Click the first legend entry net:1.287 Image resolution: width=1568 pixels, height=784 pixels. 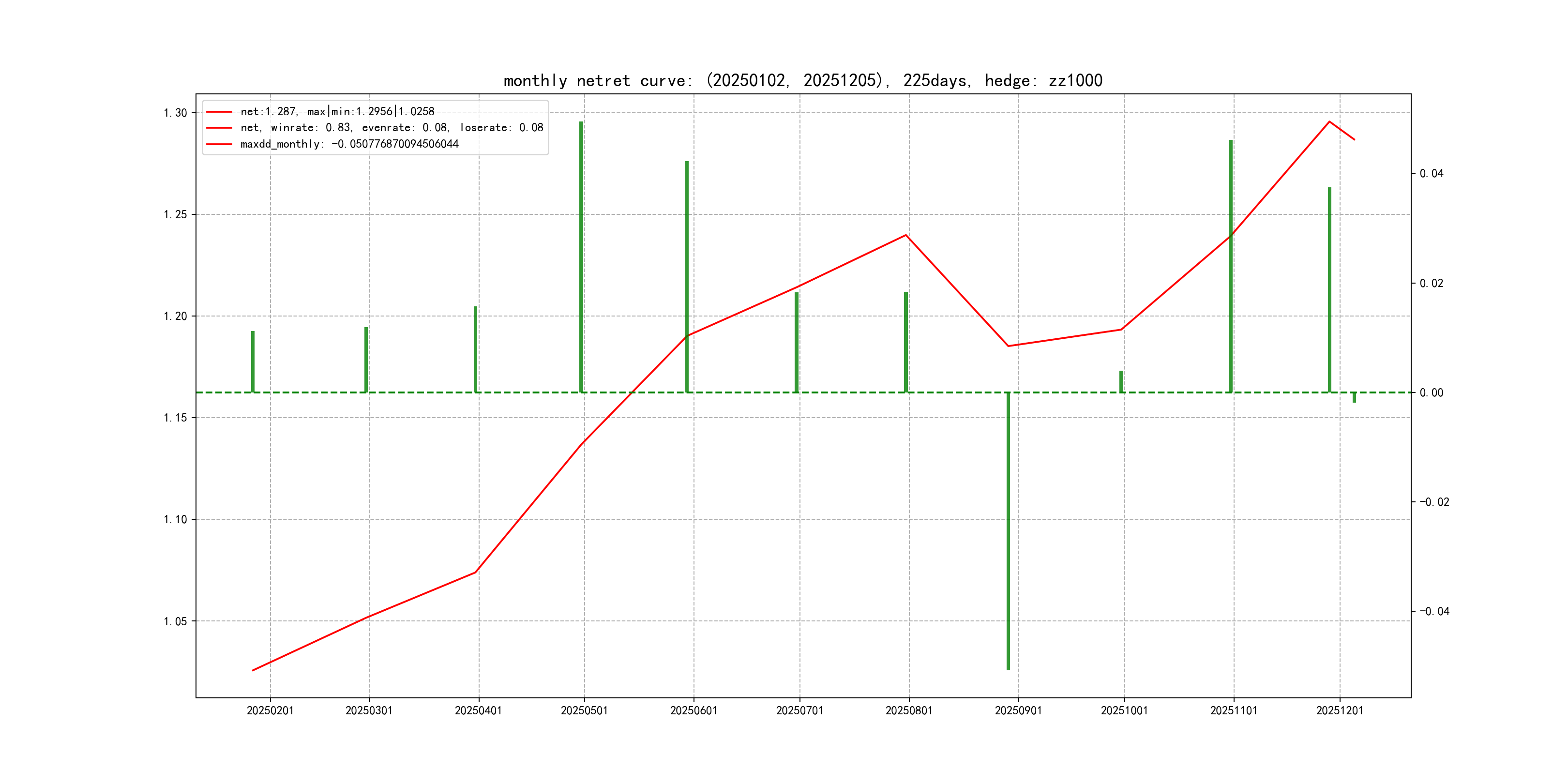(x=337, y=111)
